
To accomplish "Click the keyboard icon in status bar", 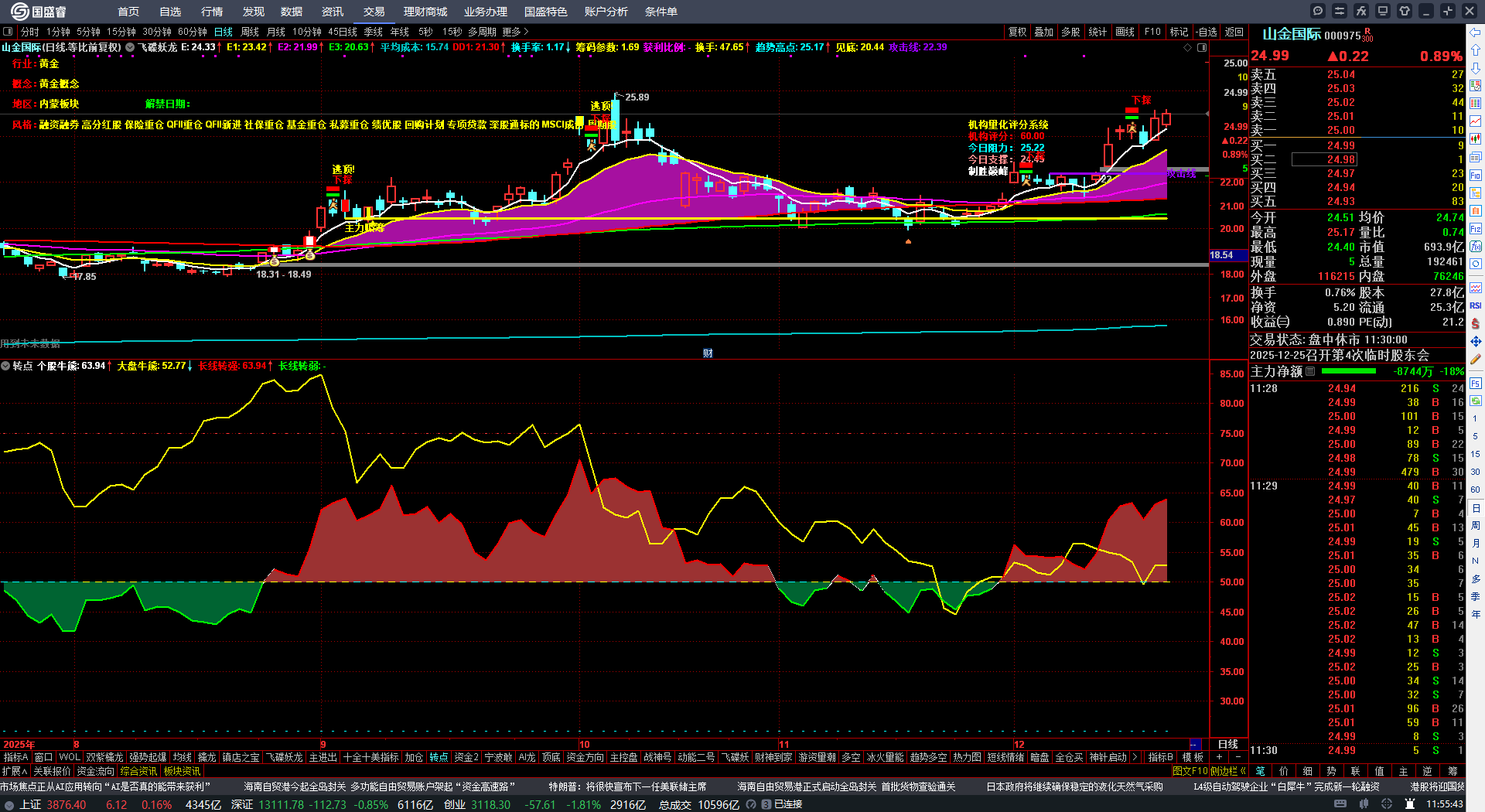I will (x=1340, y=804).
